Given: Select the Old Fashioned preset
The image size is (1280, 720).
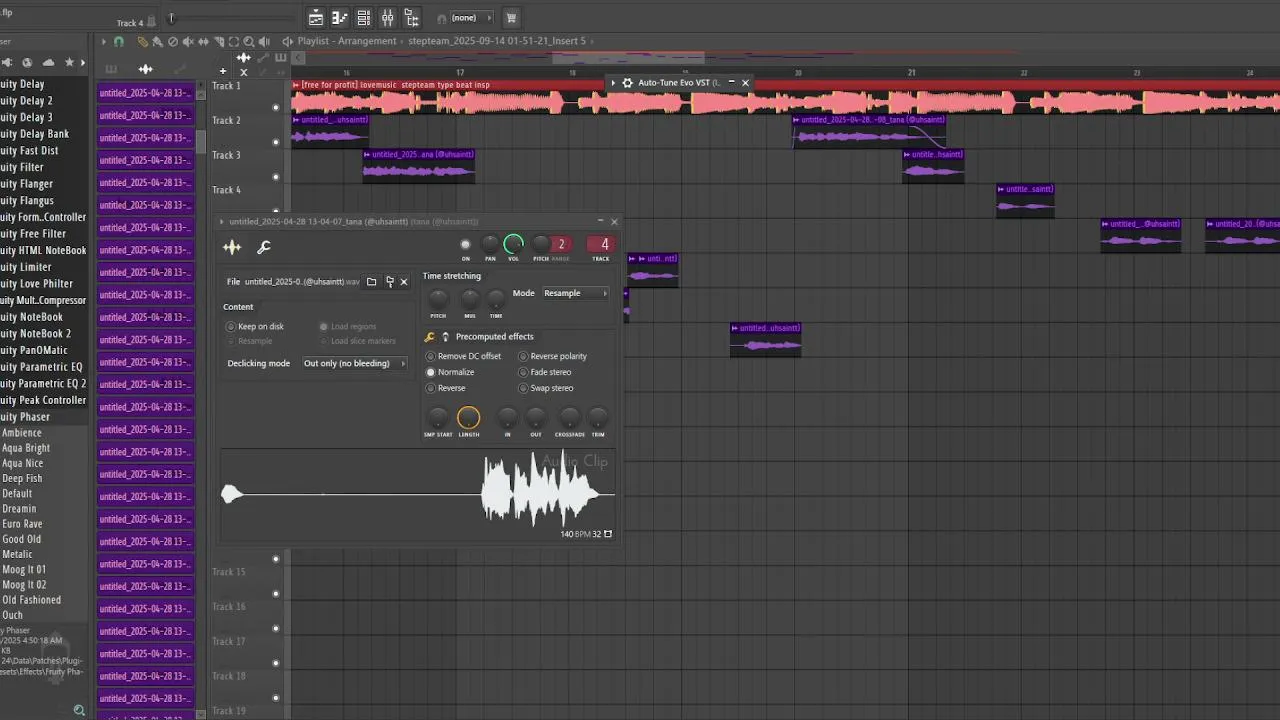Looking at the screenshot, I should (31, 600).
